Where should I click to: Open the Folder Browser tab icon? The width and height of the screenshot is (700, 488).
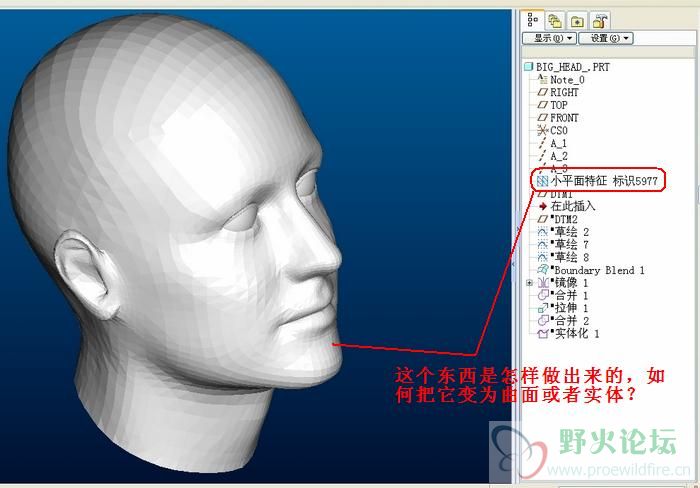577,21
